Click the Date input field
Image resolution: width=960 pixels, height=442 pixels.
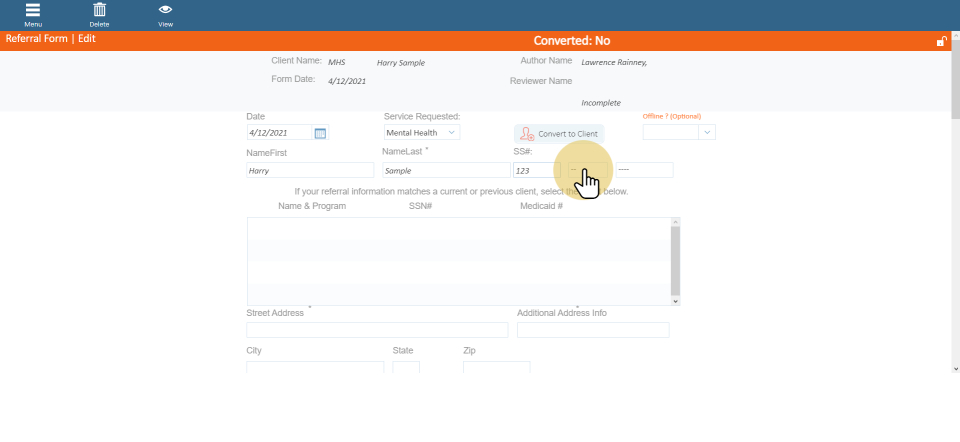click(279, 133)
